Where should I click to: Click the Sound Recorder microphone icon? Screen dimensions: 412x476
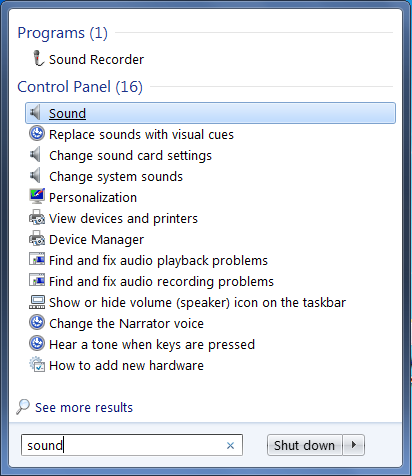(x=38, y=58)
